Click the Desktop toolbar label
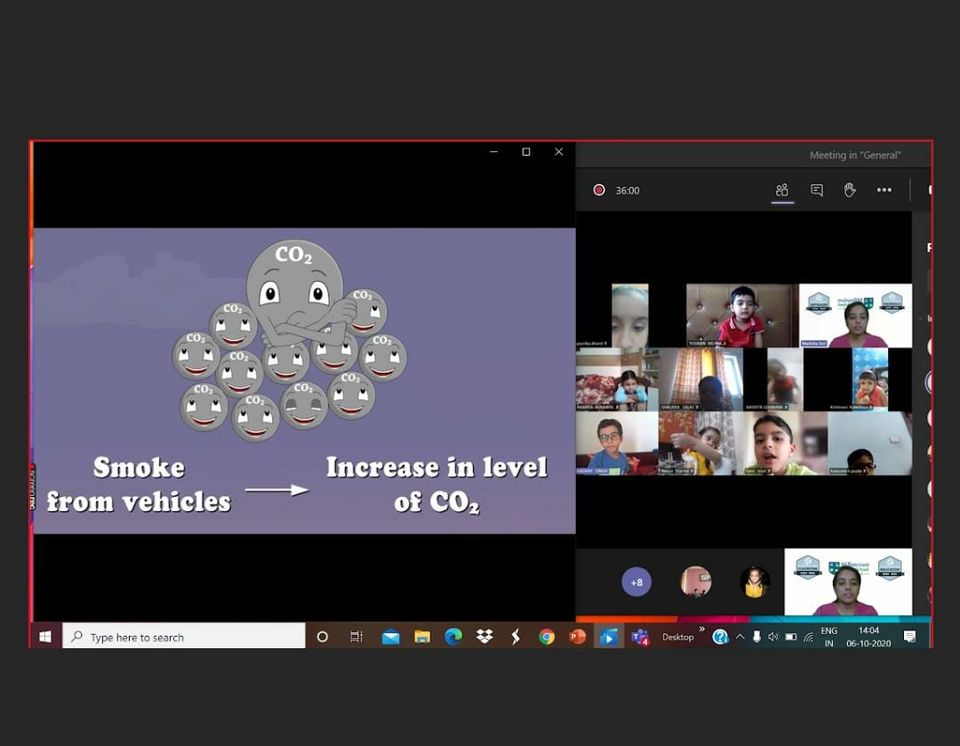Image resolution: width=960 pixels, height=746 pixels. (x=678, y=637)
